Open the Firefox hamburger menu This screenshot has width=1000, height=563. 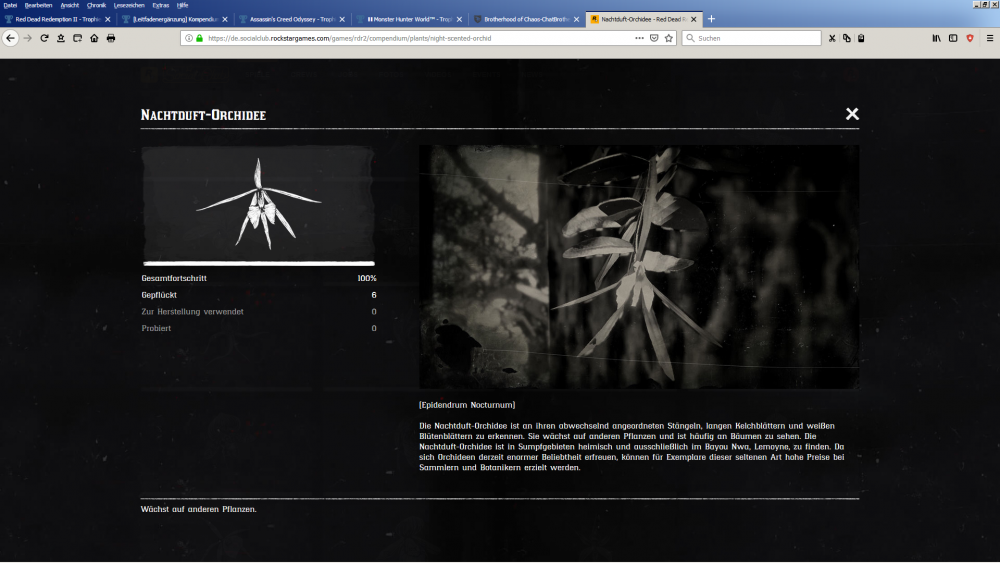[989, 38]
